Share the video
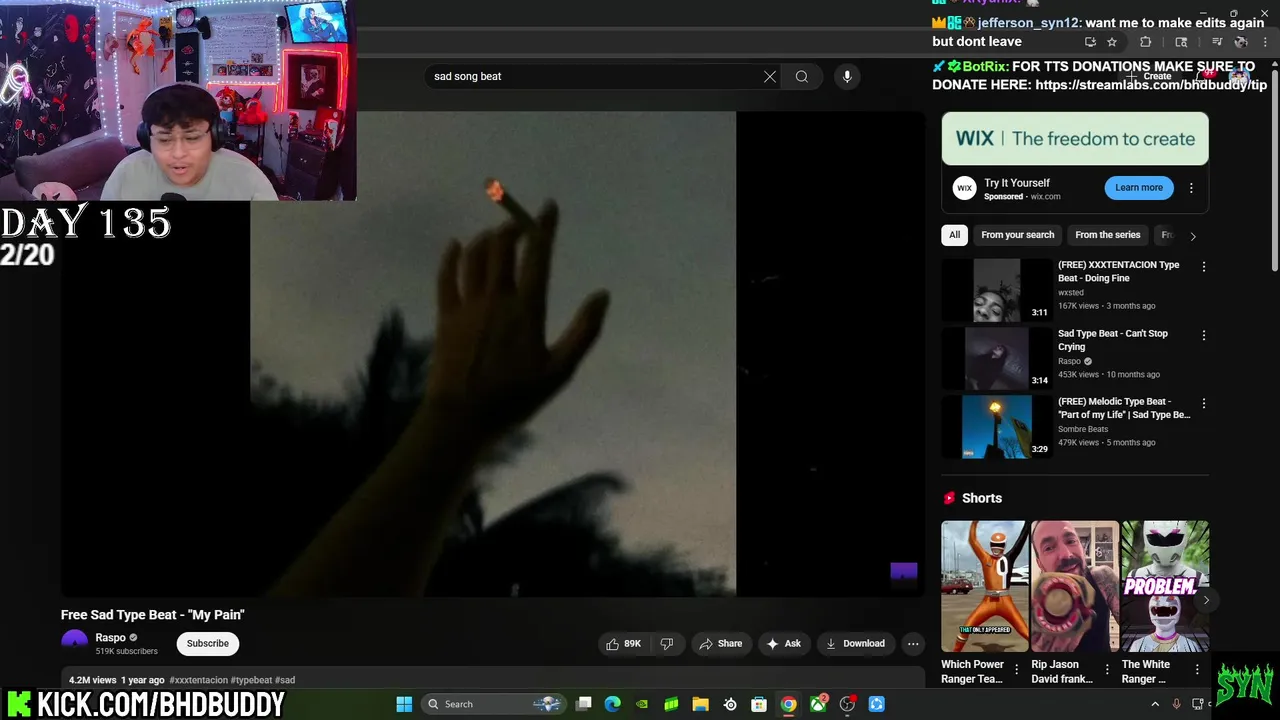The height and width of the screenshot is (720, 1280). point(720,644)
